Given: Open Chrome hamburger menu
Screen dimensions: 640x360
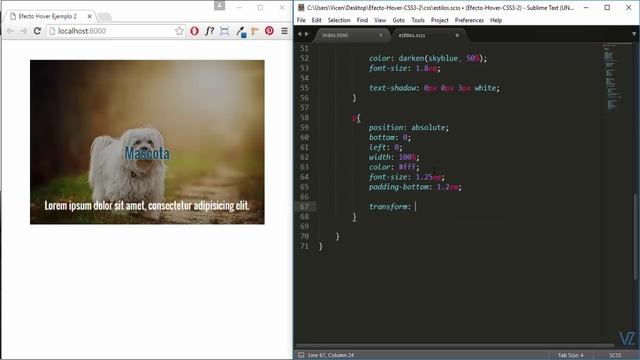Looking at the screenshot, I should click(284, 31).
